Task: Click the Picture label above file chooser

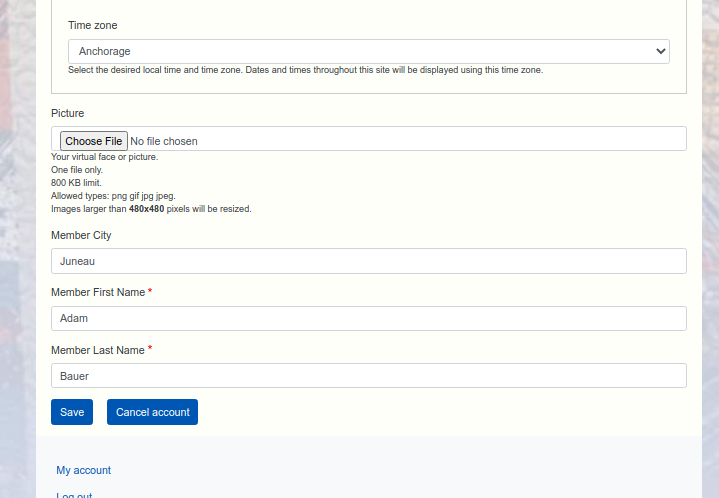Action: click(x=68, y=113)
